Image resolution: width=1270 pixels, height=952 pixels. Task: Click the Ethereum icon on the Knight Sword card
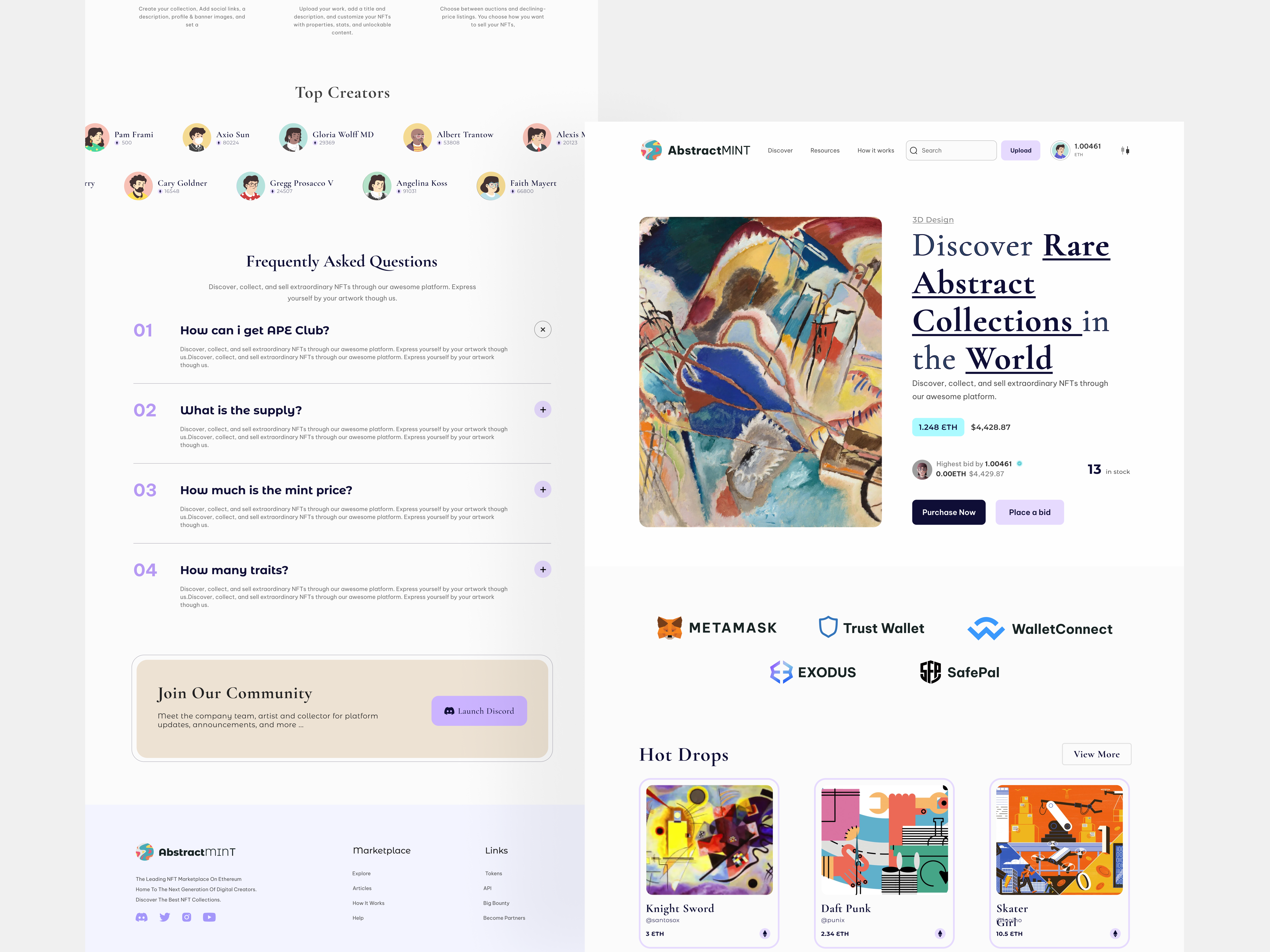[x=765, y=934]
